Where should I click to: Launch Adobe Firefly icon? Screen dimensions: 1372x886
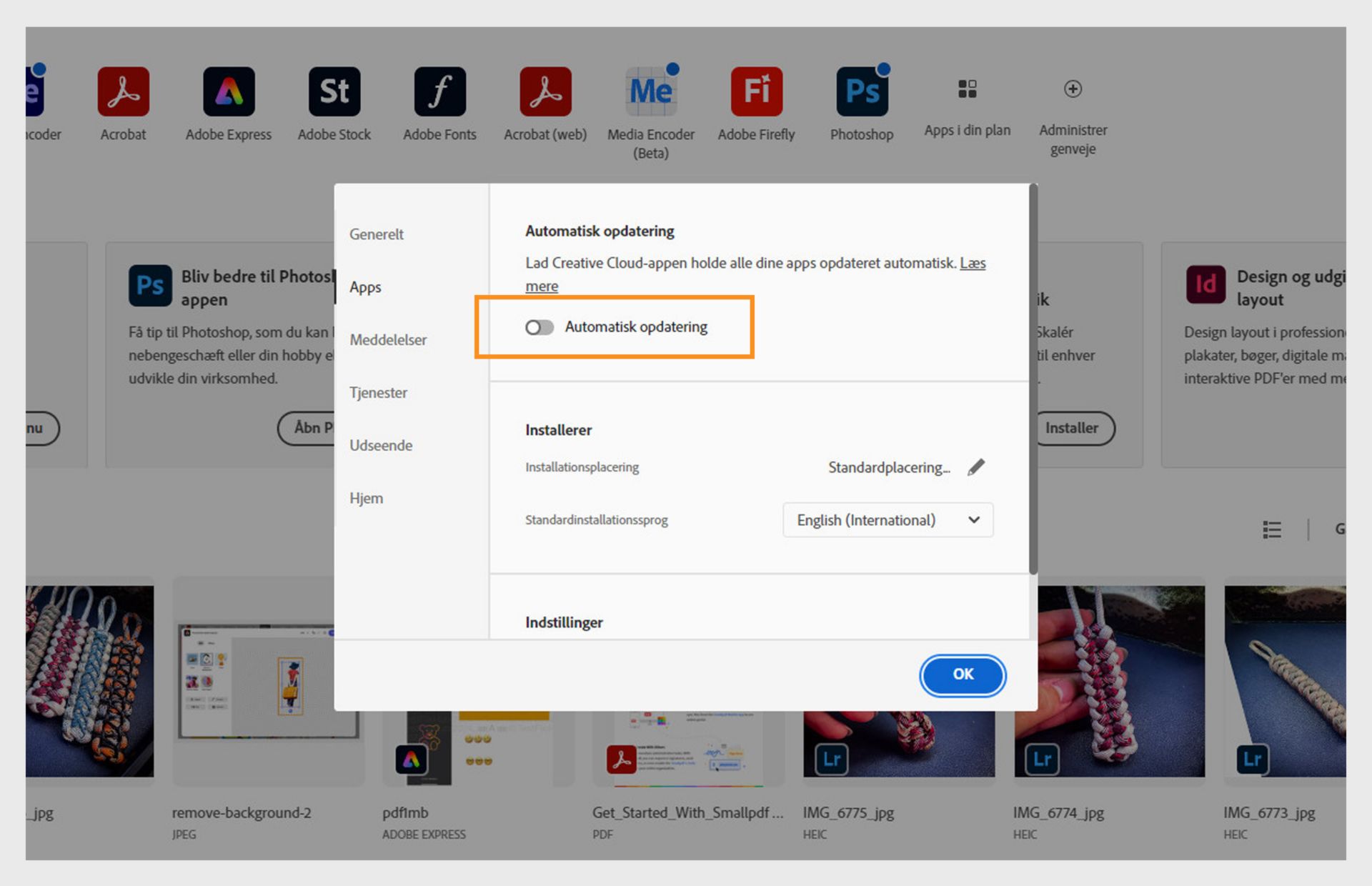(x=756, y=92)
